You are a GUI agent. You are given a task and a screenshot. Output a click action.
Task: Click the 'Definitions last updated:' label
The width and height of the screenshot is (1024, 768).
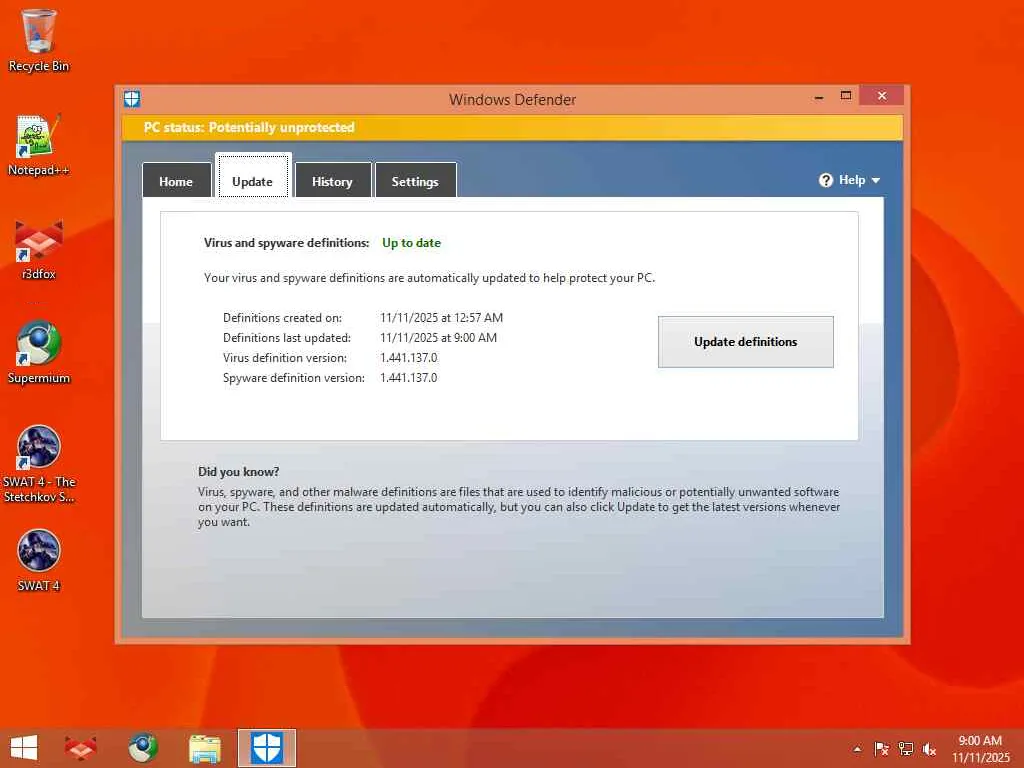[x=287, y=338]
